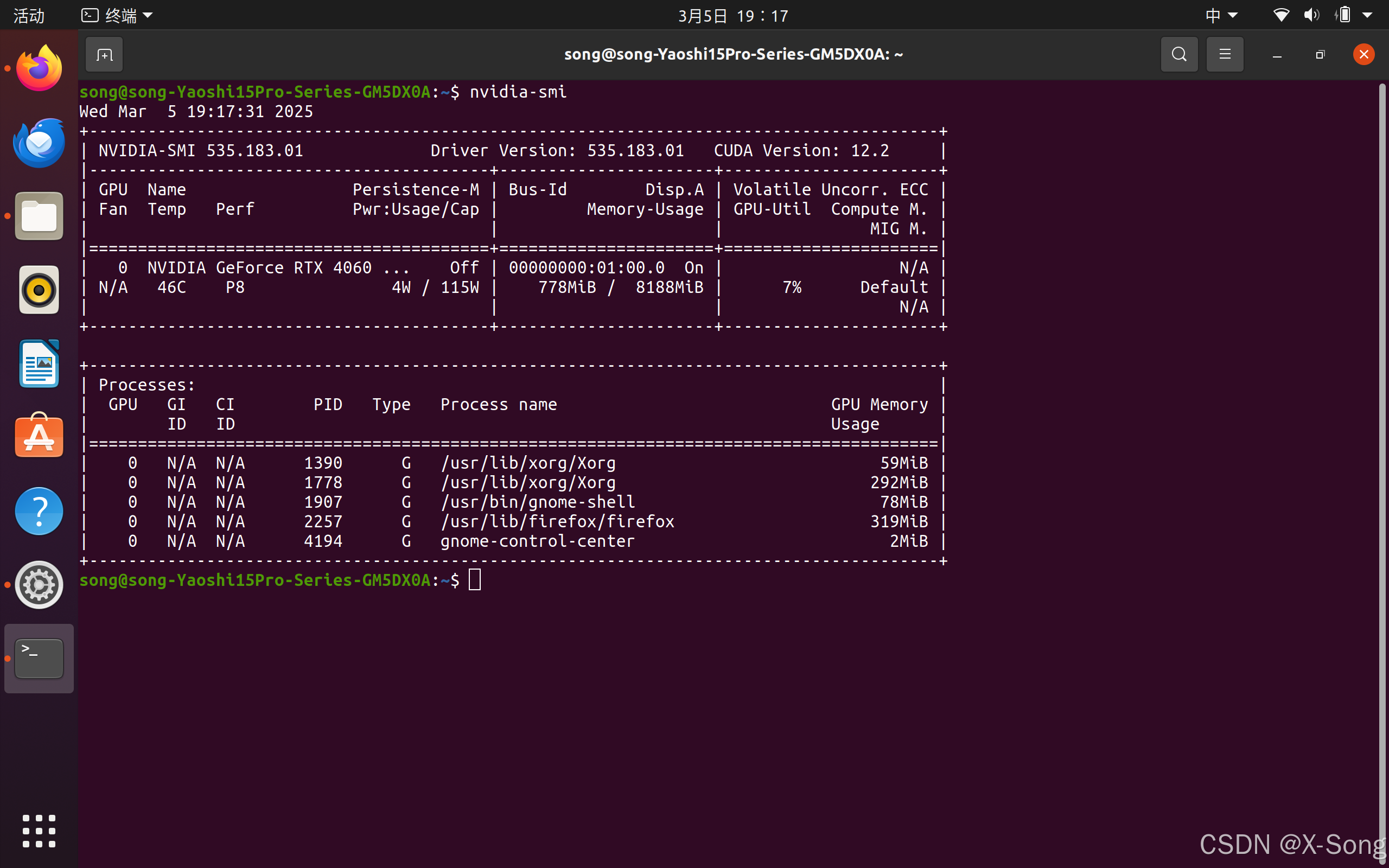Viewport: 1389px width, 868px height.
Task: Open Rhythmbox music player in dock
Action: [x=39, y=290]
